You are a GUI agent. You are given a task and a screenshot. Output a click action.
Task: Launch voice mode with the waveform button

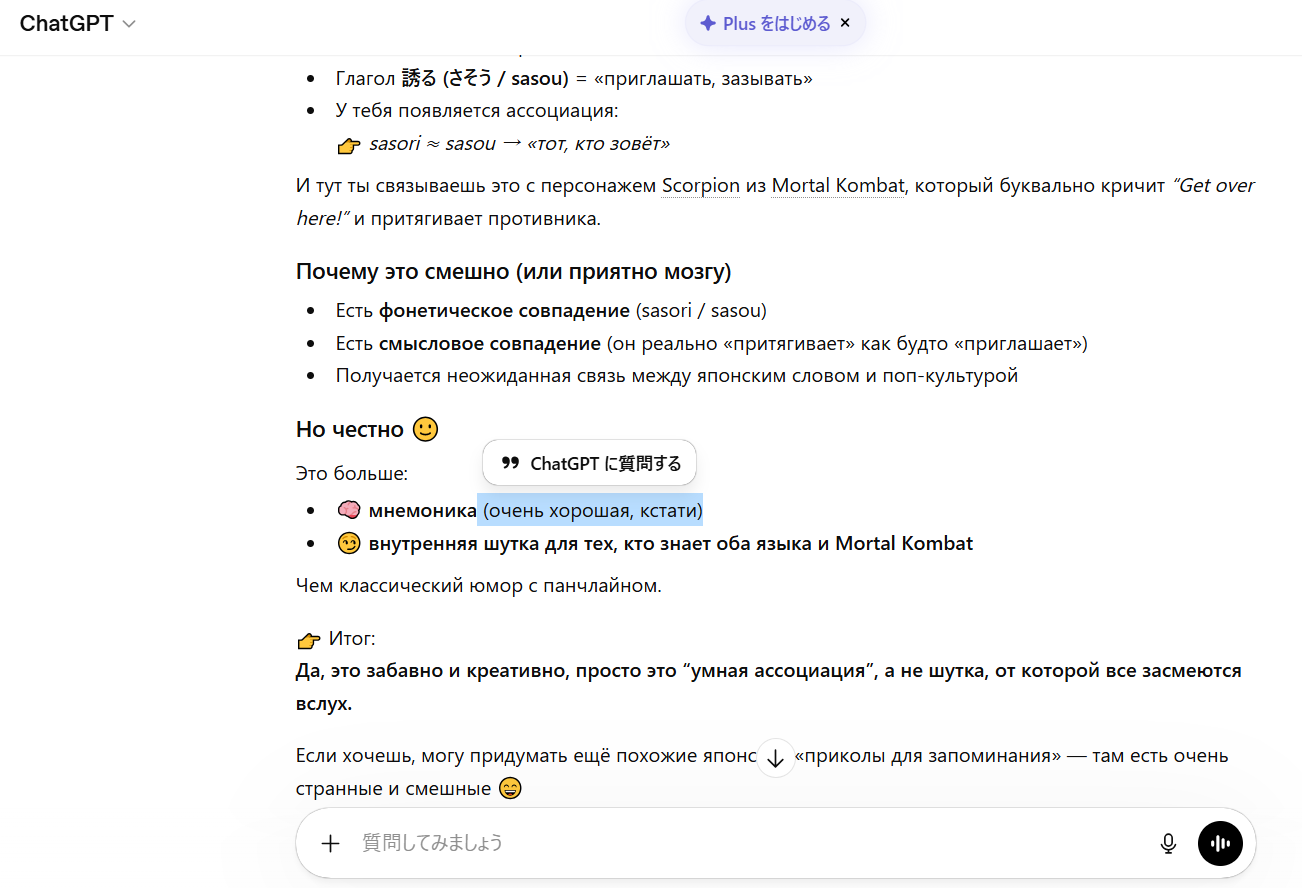(x=1220, y=843)
